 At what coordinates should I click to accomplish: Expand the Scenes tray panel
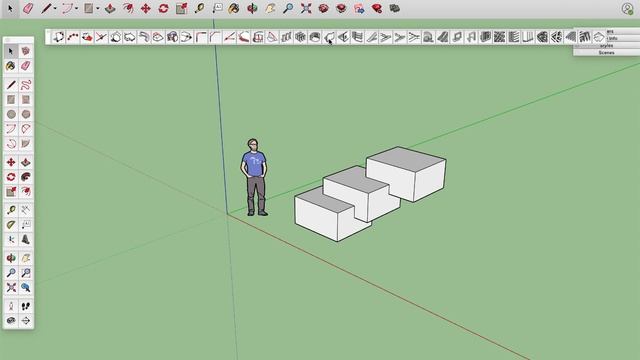click(x=607, y=53)
